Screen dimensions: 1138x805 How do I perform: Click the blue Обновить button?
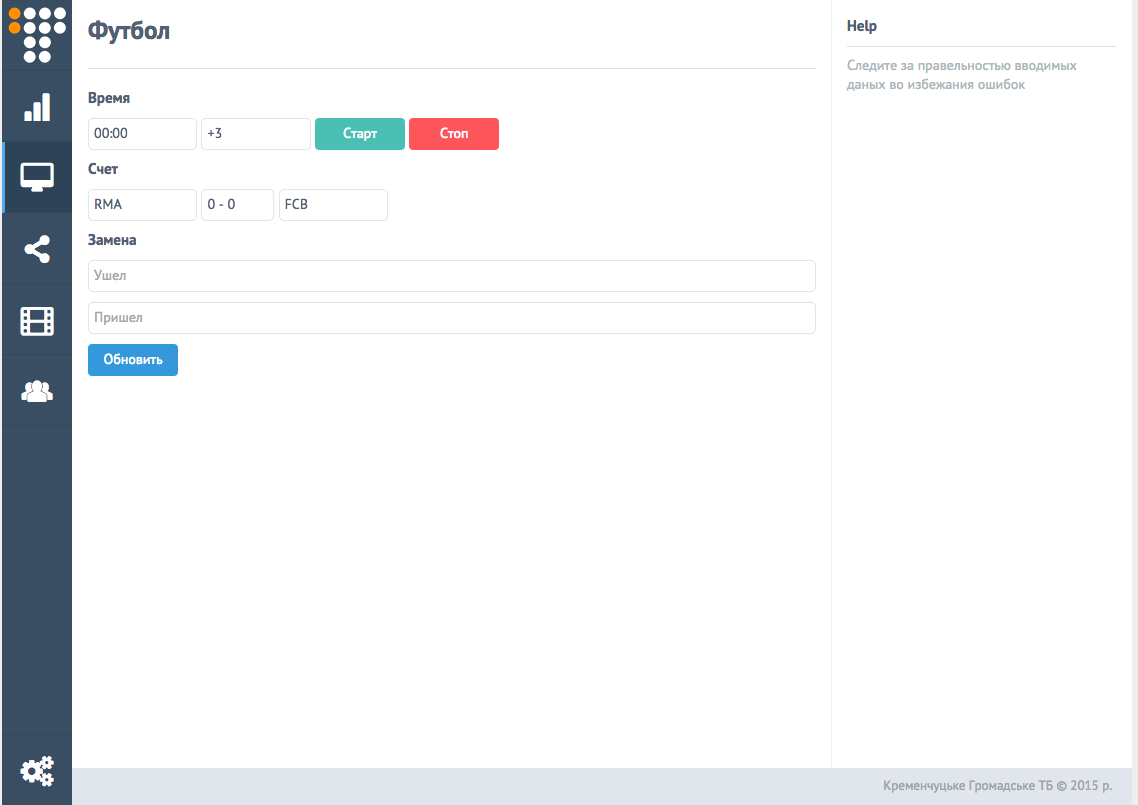pyautogui.click(x=133, y=360)
